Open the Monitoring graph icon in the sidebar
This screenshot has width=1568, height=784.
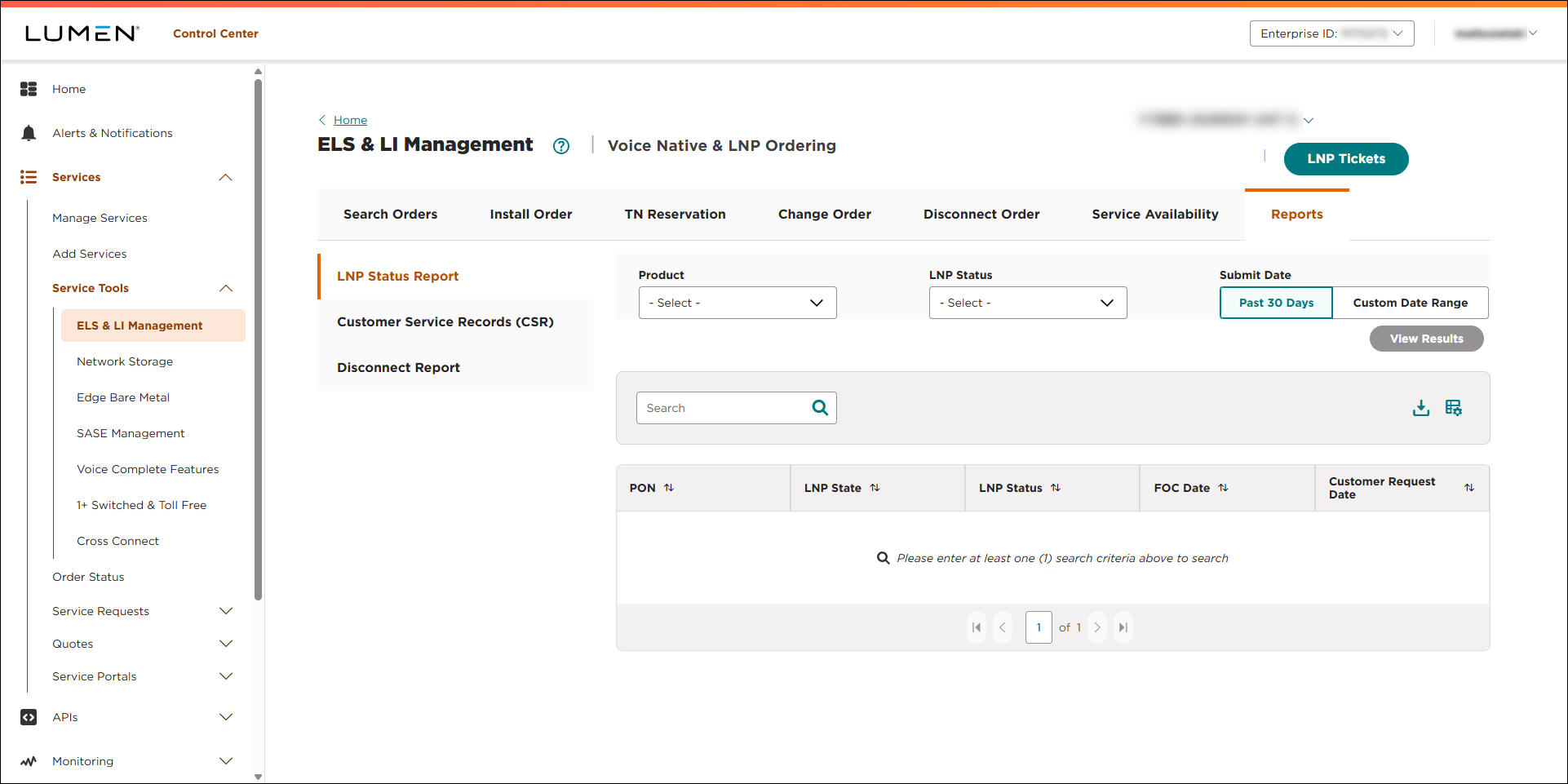click(x=29, y=760)
